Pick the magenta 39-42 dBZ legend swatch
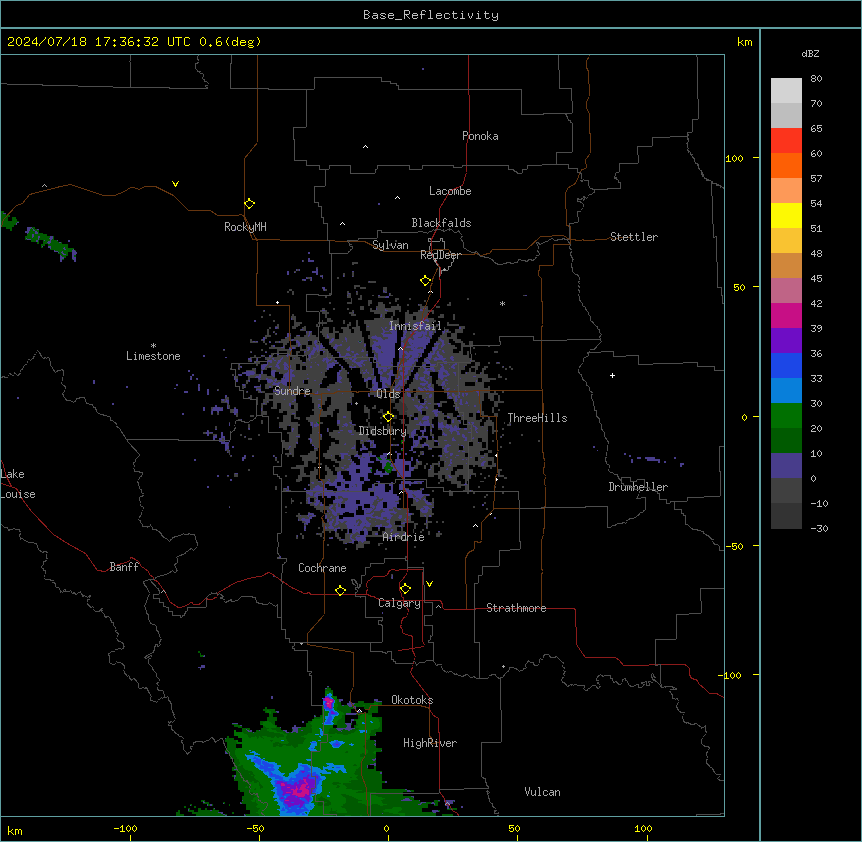The width and height of the screenshot is (862, 842). click(786, 315)
